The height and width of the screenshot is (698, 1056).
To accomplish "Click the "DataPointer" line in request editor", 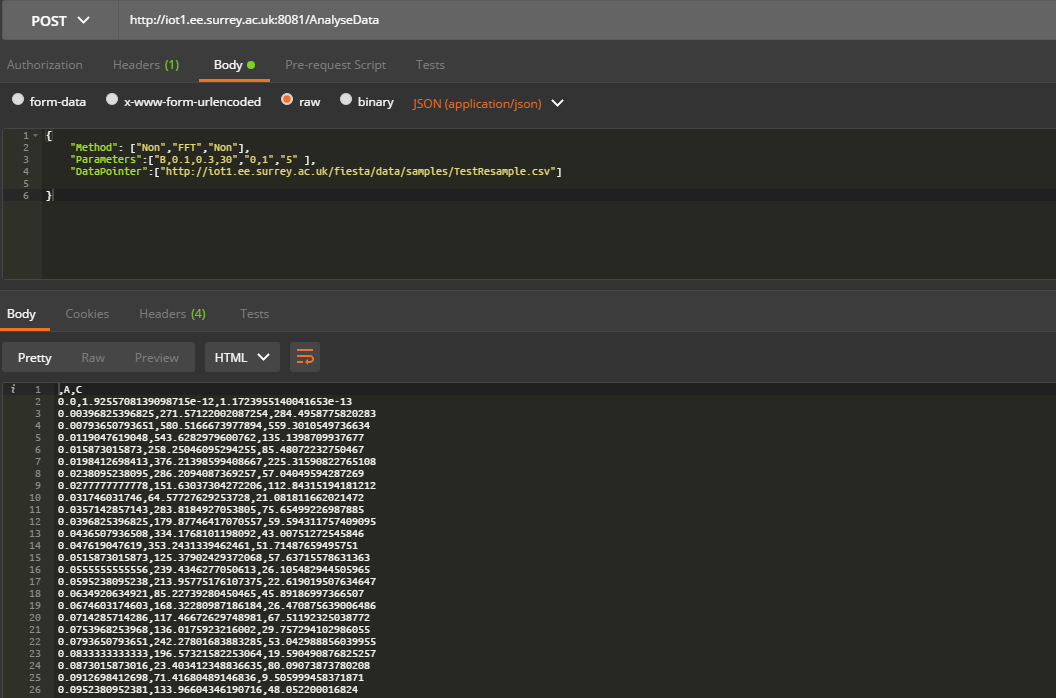I will 316,172.
